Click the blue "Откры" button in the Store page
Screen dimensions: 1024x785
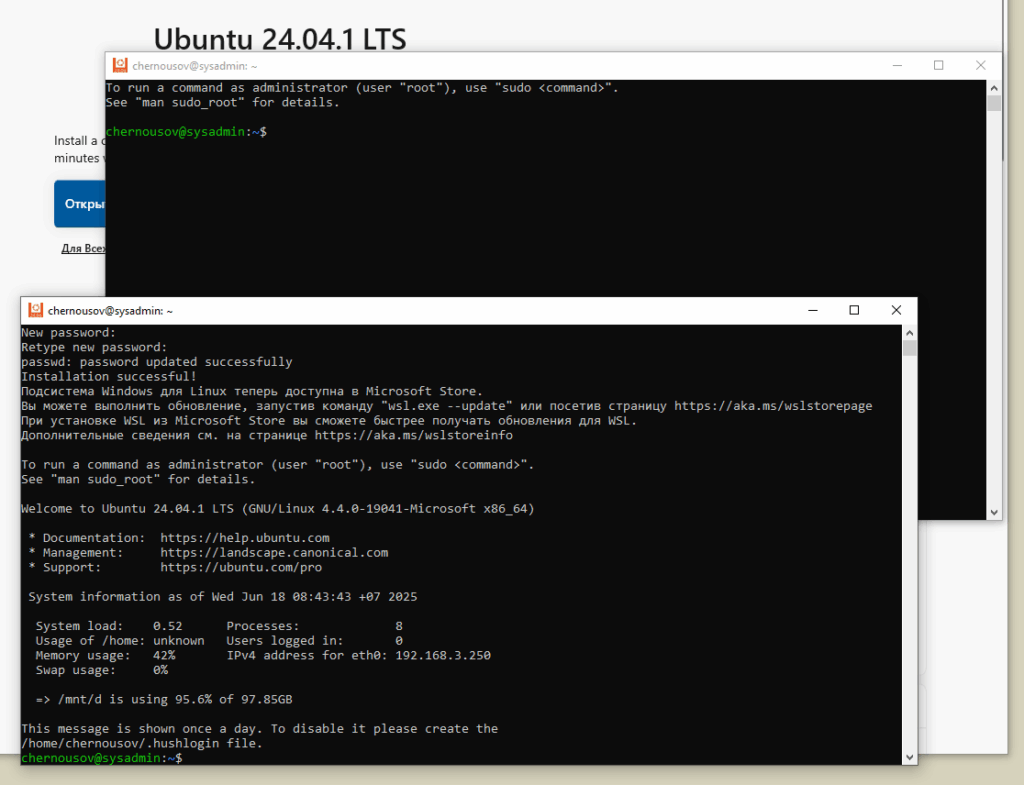tap(82, 204)
